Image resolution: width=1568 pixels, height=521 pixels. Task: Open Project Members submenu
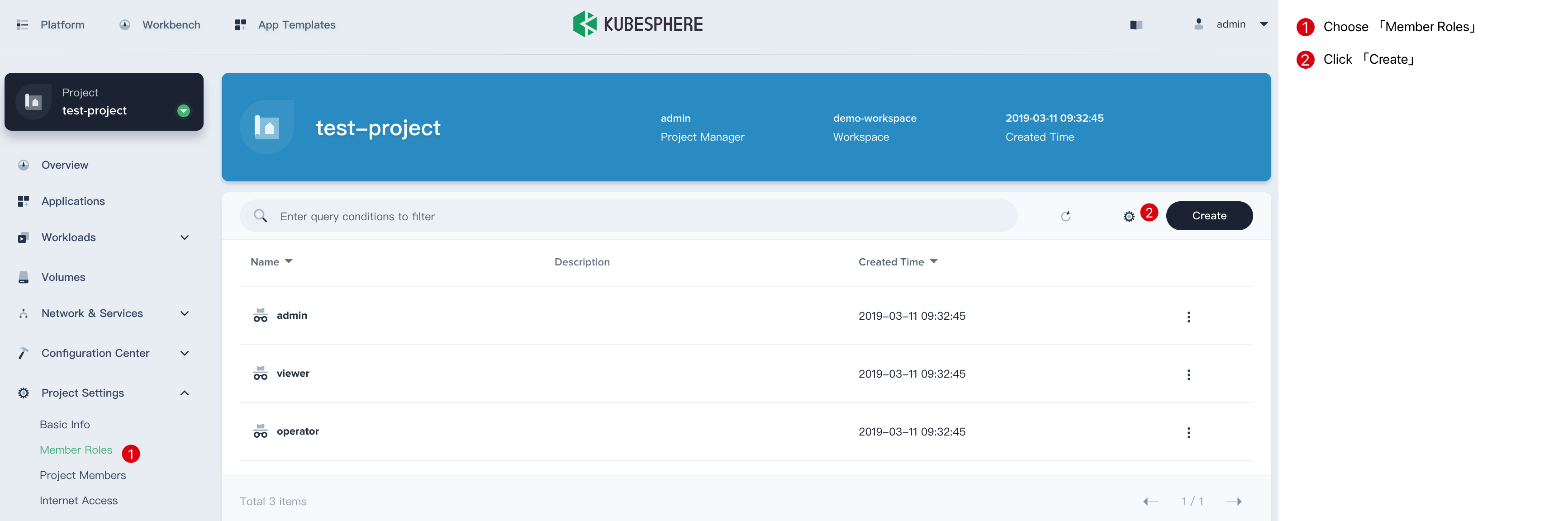pos(83,475)
